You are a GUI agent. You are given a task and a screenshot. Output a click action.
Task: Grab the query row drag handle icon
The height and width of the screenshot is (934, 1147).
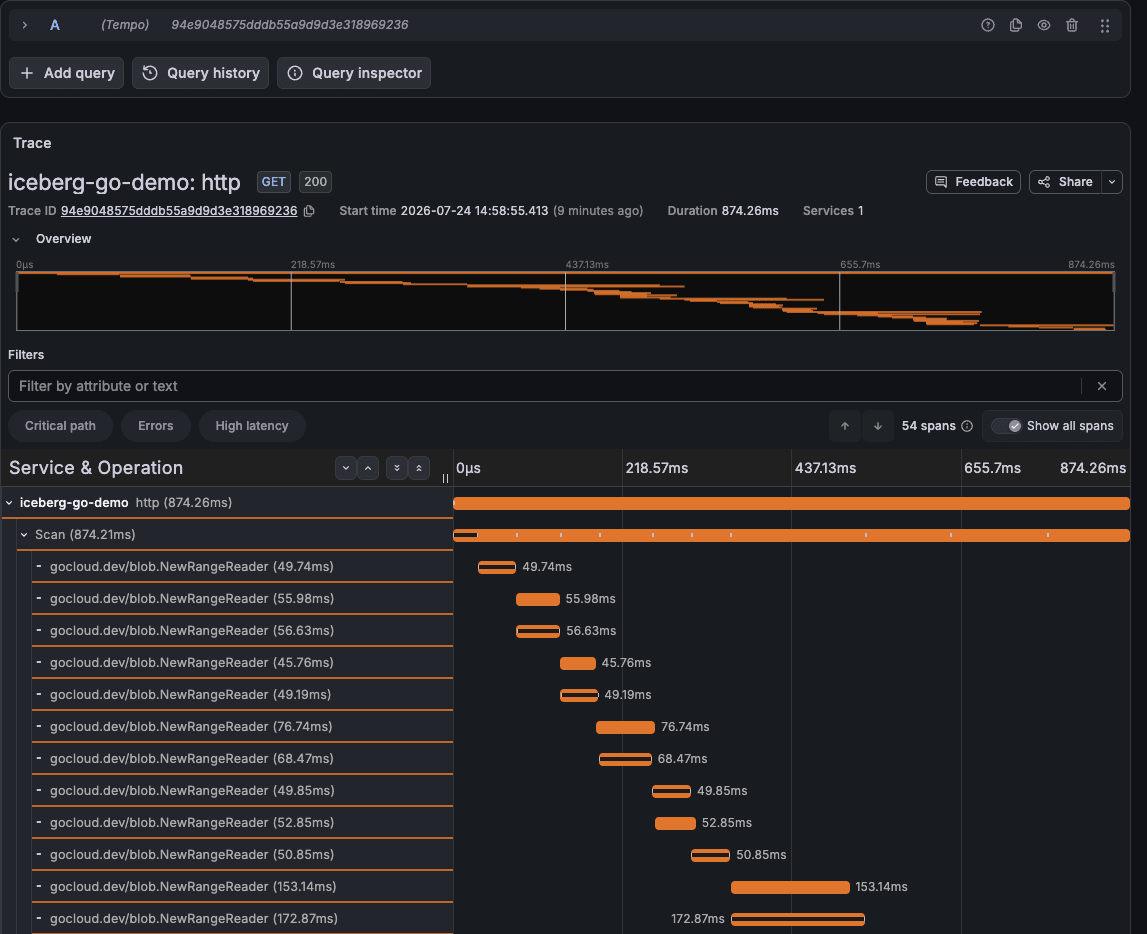click(x=1105, y=25)
